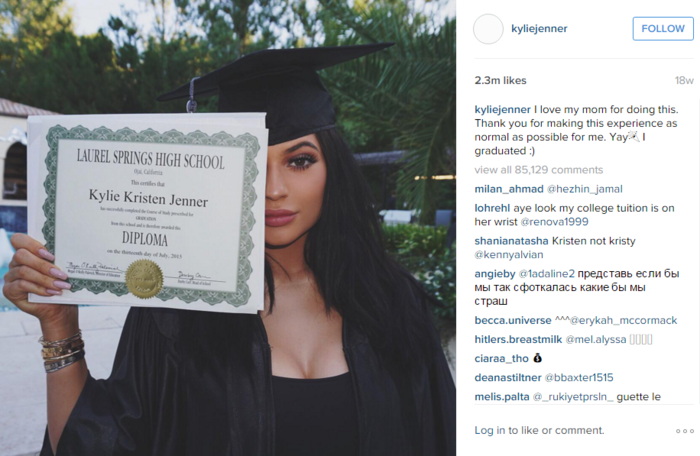Open the @renova1999 mention
The width and height of the screenshot is (700, 456).
tap(554, 222)
